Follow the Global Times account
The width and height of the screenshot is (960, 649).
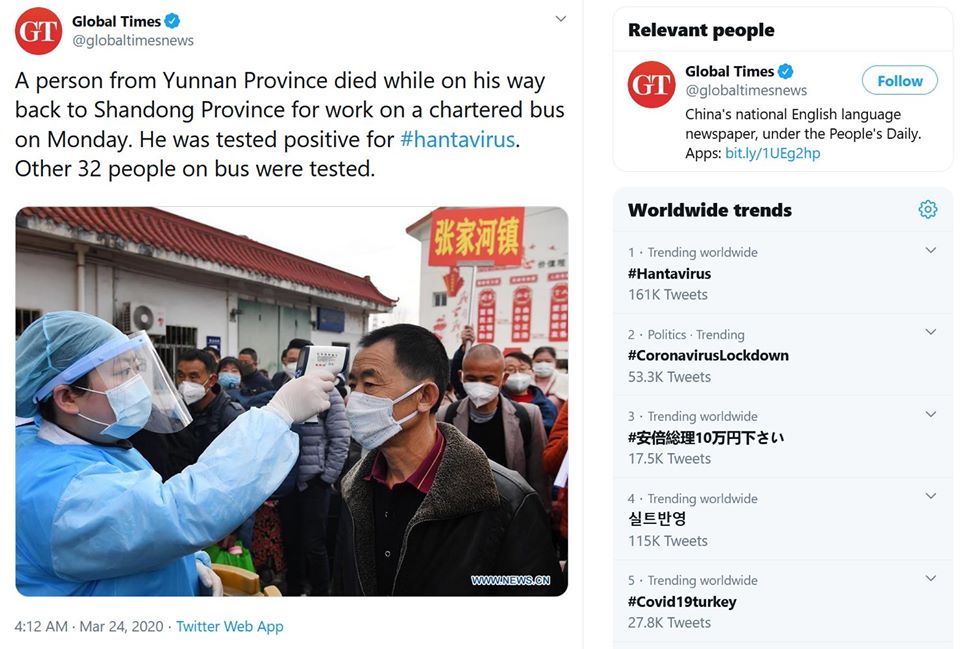click(x=899, y=81)
